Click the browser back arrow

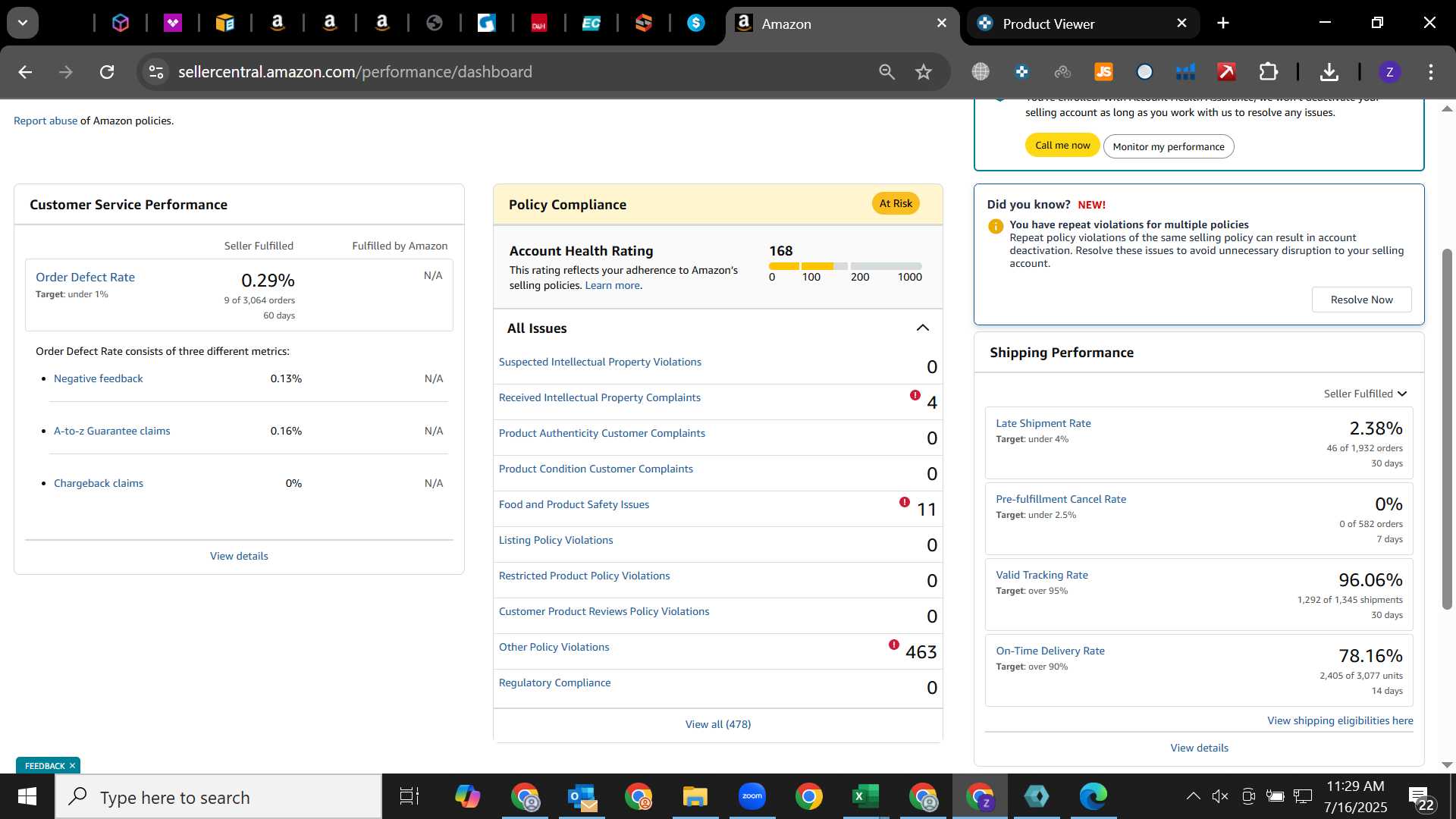(25, 72)
